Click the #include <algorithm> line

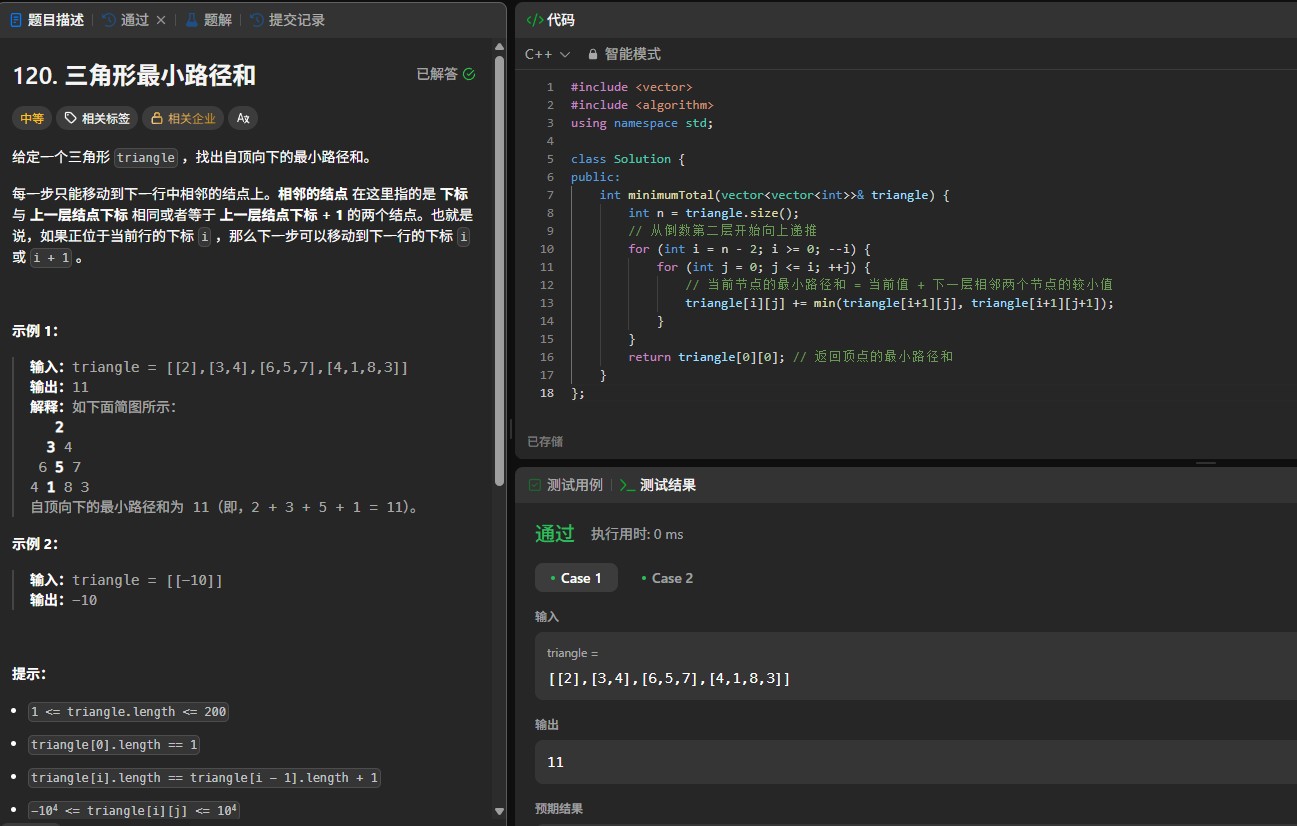tap(642, 105)
